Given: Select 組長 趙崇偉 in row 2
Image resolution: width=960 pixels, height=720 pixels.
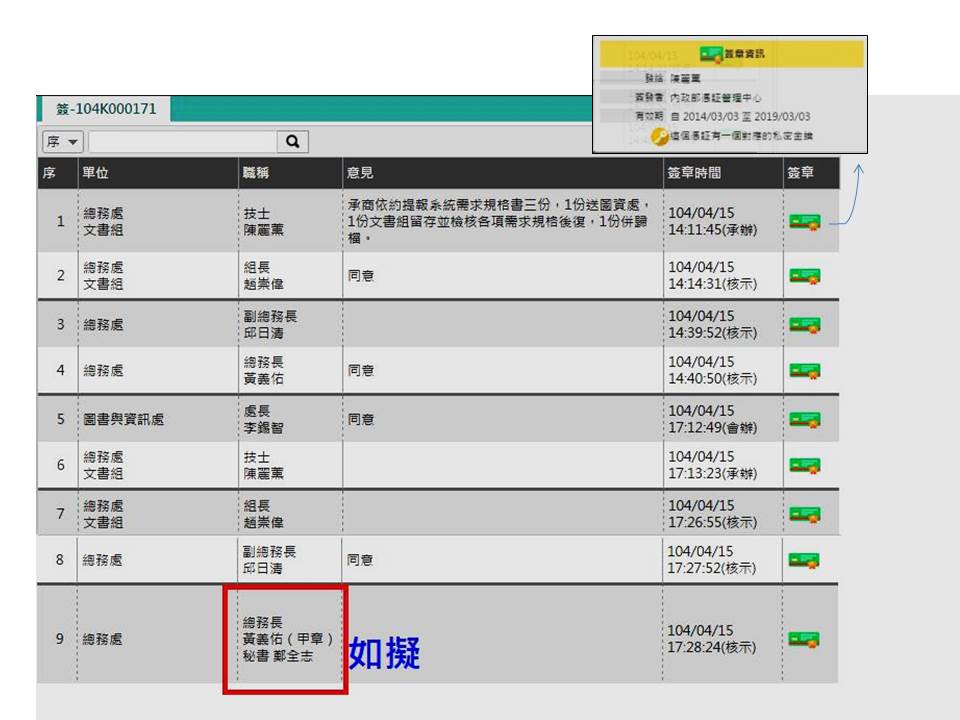Looking at the screenshot, I should 264,276.
